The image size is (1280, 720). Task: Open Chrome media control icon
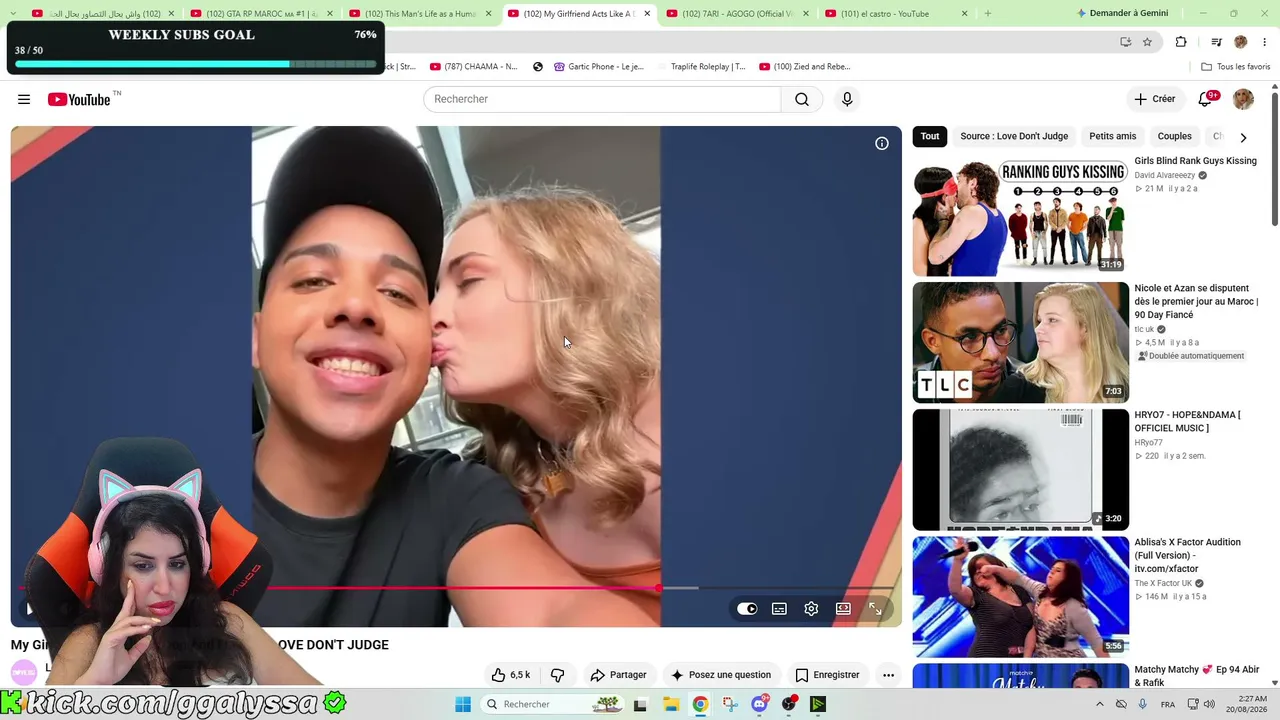pyautogui.click(x=1216, y=42)
